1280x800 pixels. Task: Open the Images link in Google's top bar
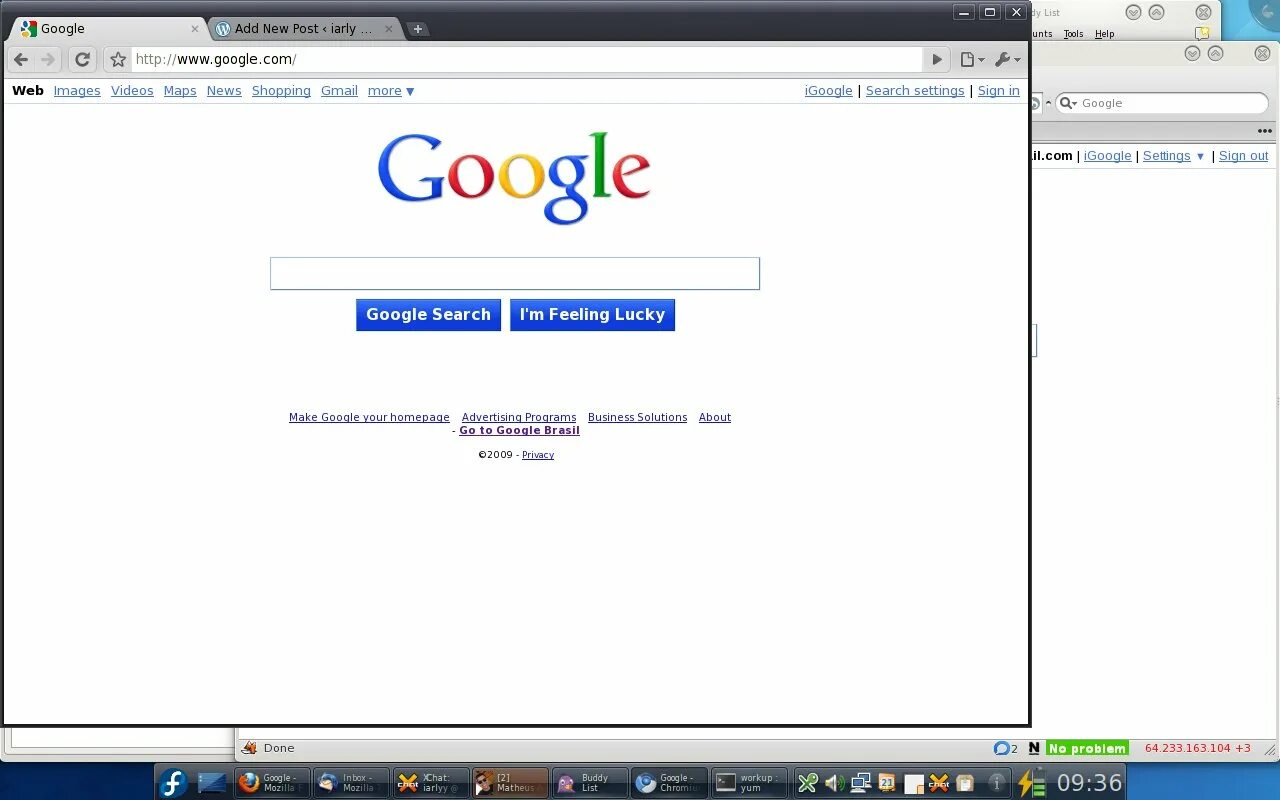pyautogui.click(x=77, y=91)
